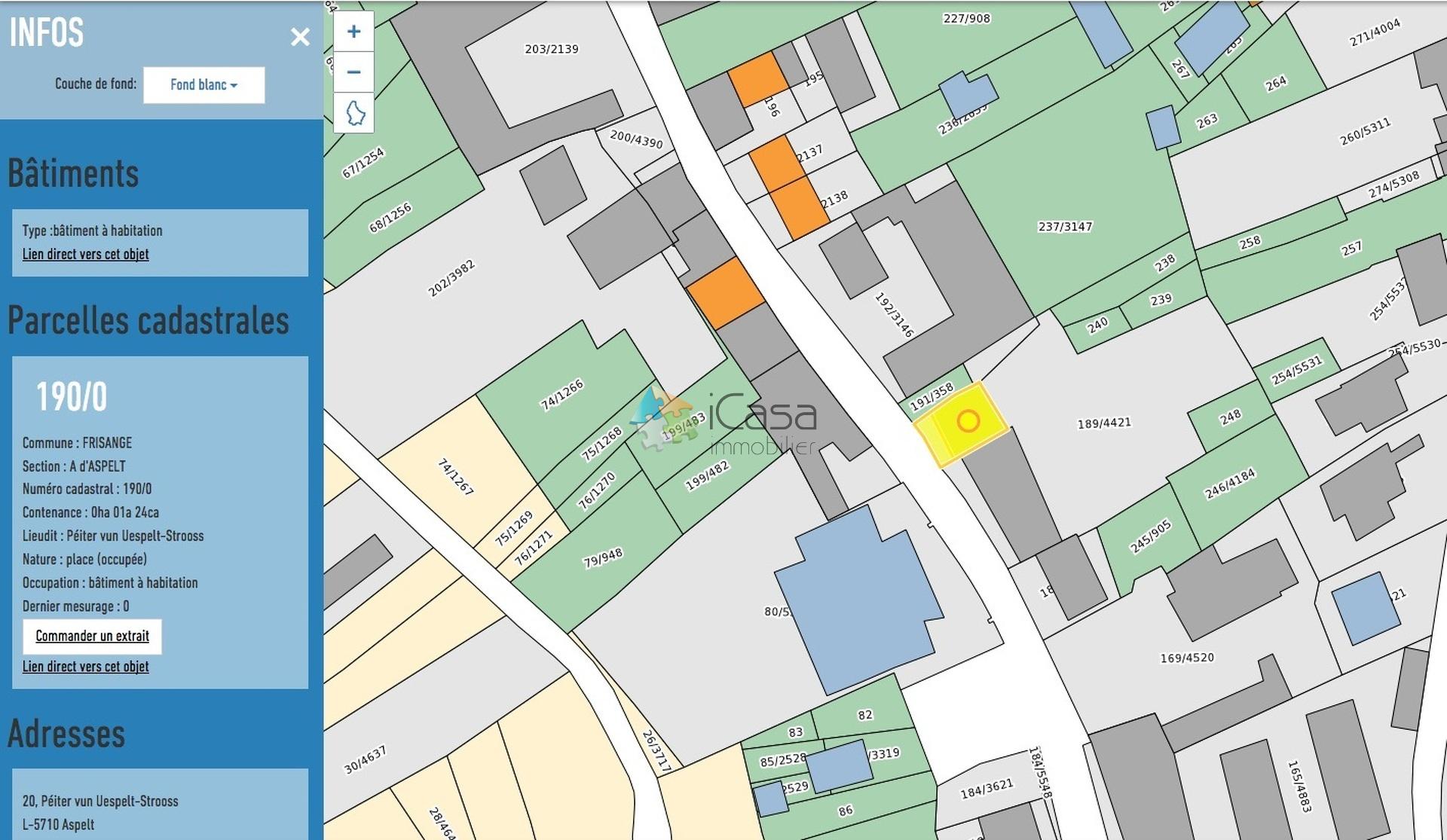Click the Luxembourg outline full-extent icon
The image size is (1447, 840).
(354, 113)
